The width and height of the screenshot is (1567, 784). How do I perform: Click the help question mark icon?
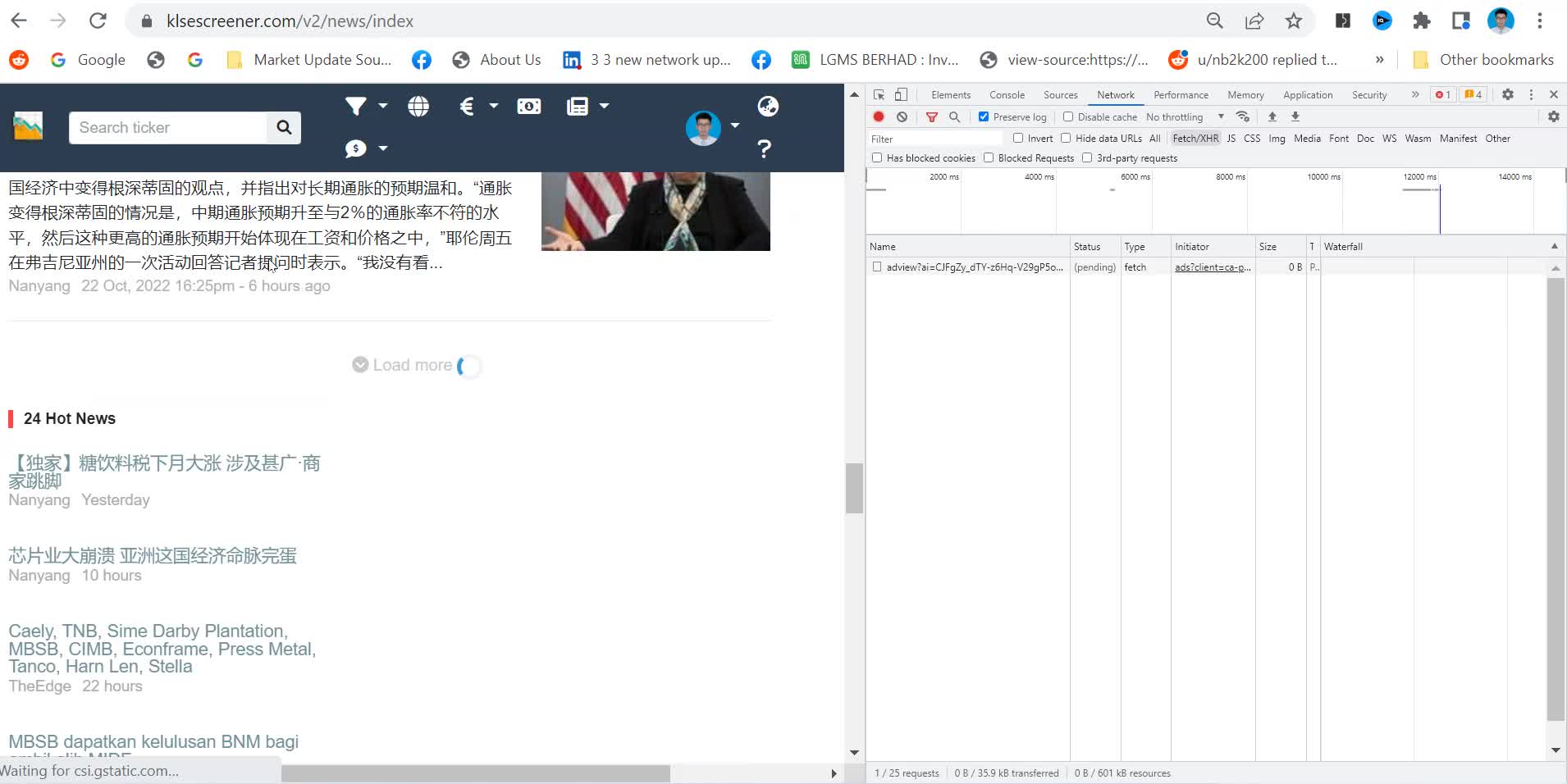click(x=764, y=148)
